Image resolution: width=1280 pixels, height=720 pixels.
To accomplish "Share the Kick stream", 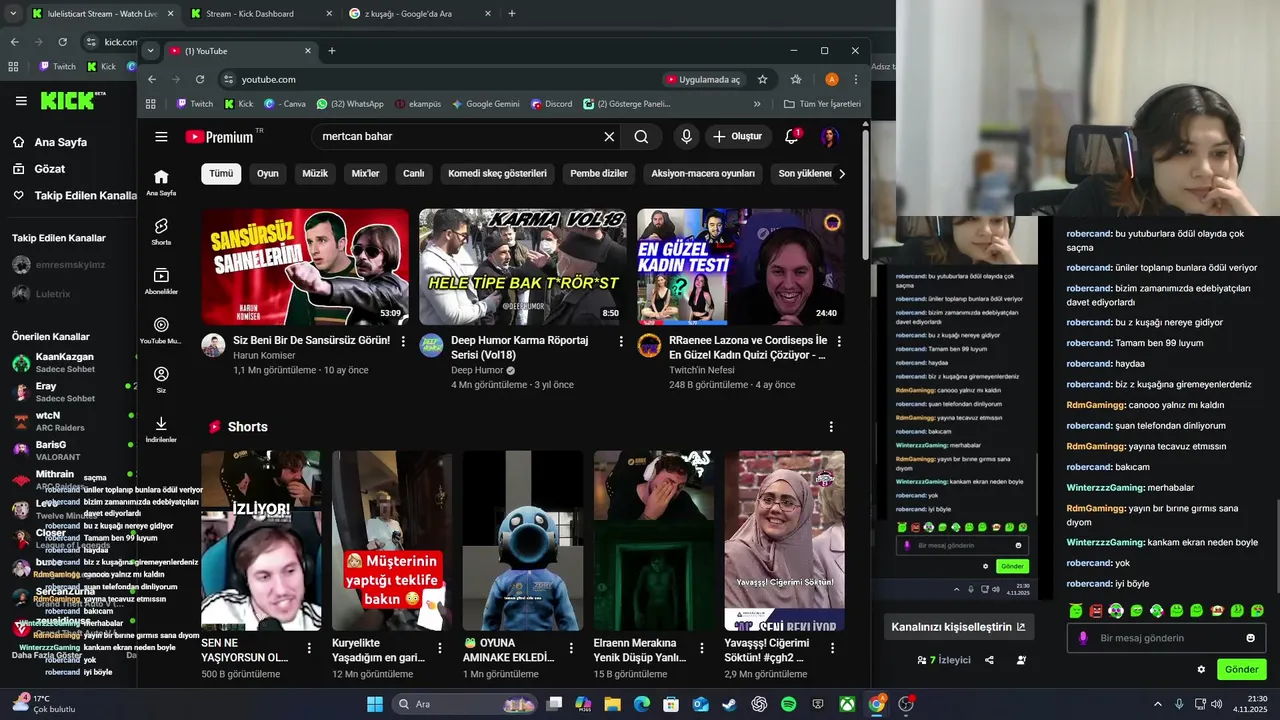I will point(989,660).
